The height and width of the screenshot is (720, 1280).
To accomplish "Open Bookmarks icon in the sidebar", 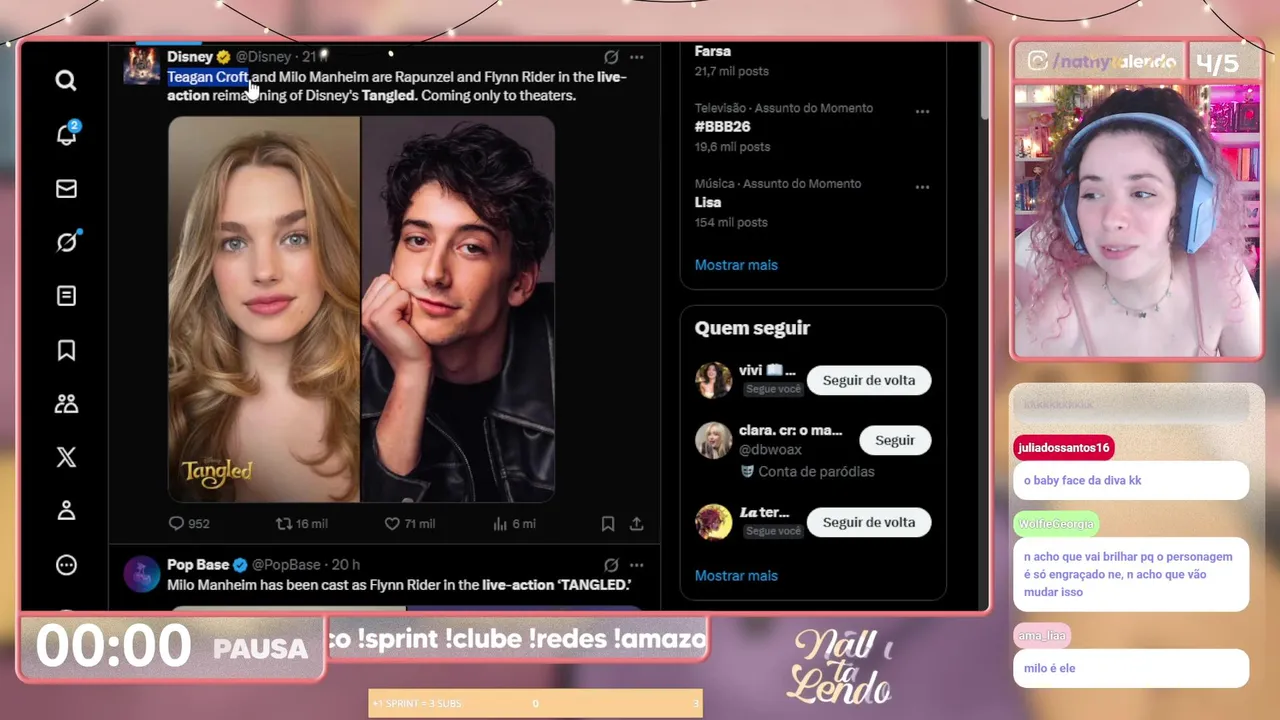I will (x=66, y=350).
